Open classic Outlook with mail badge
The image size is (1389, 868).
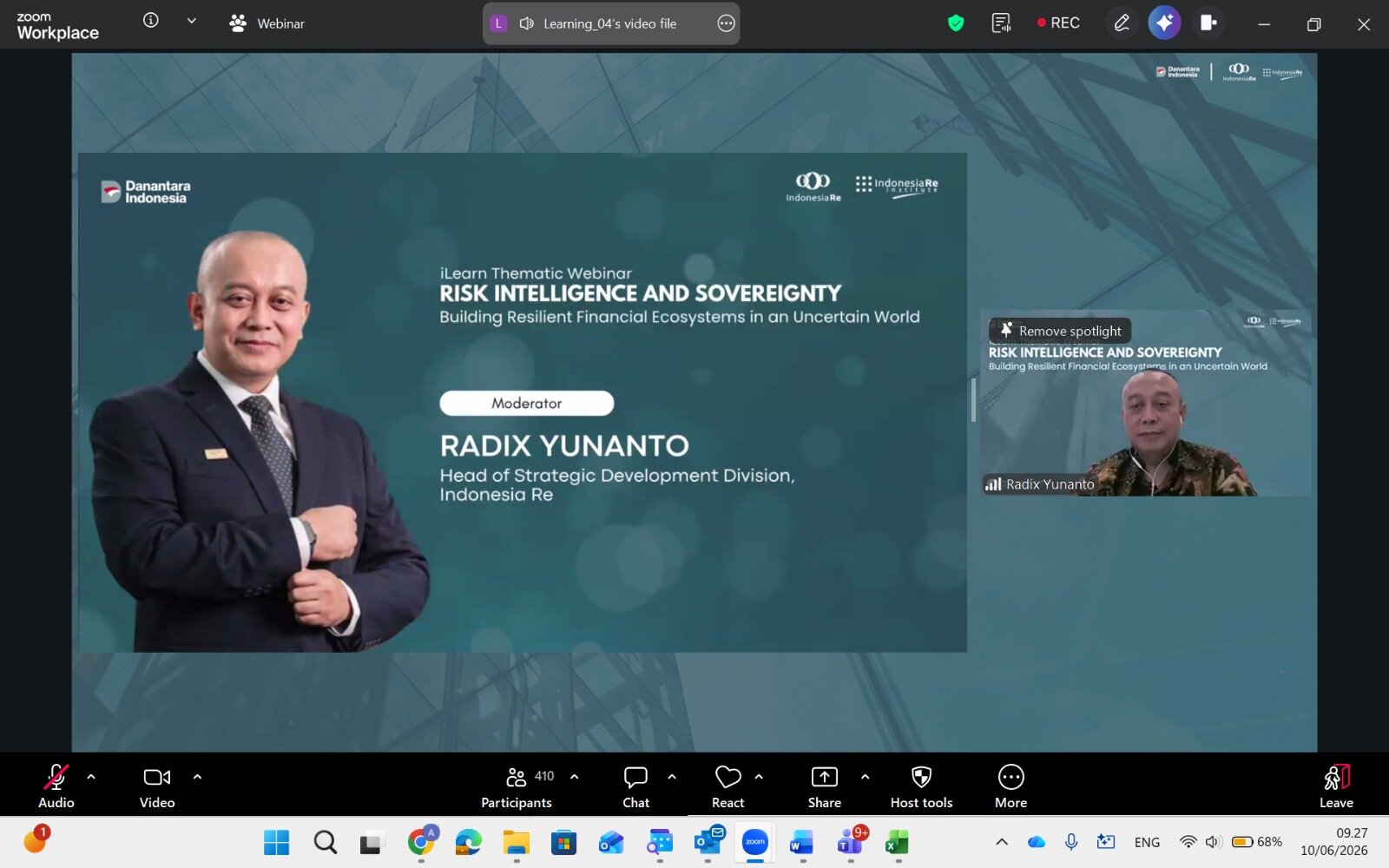(708, 842)
